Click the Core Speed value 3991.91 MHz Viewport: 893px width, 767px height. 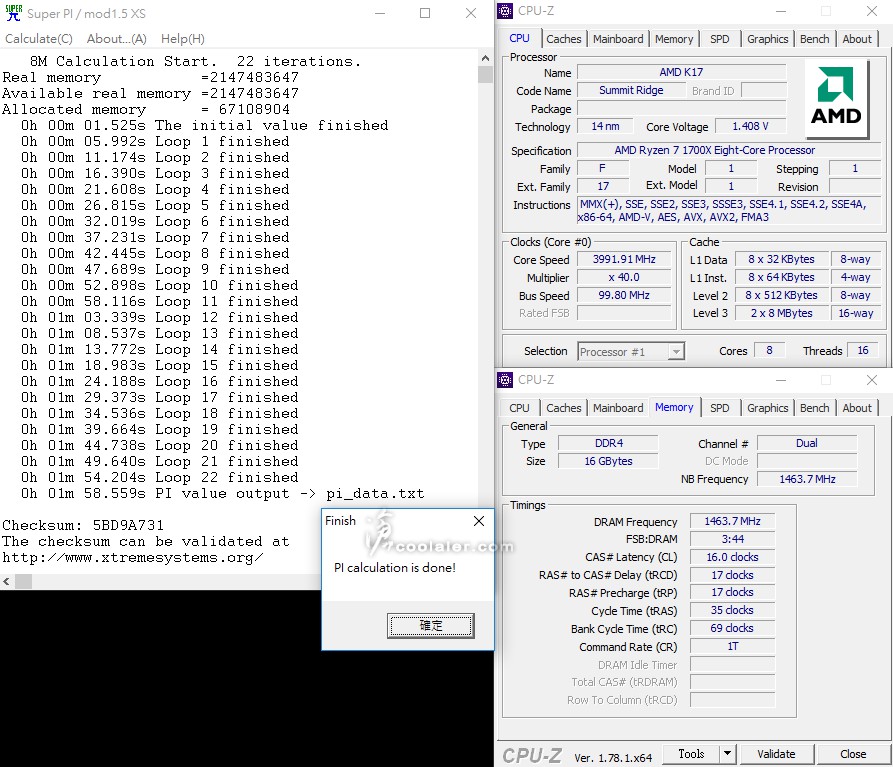(624, 259)
